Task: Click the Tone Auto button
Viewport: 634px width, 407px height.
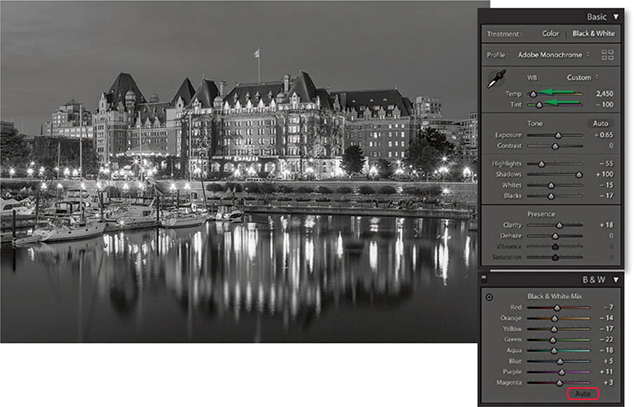Action: (600, 123)
